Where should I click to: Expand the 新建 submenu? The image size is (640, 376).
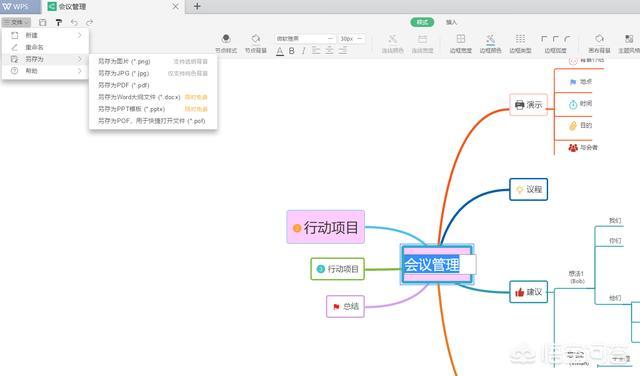point(46,36)
